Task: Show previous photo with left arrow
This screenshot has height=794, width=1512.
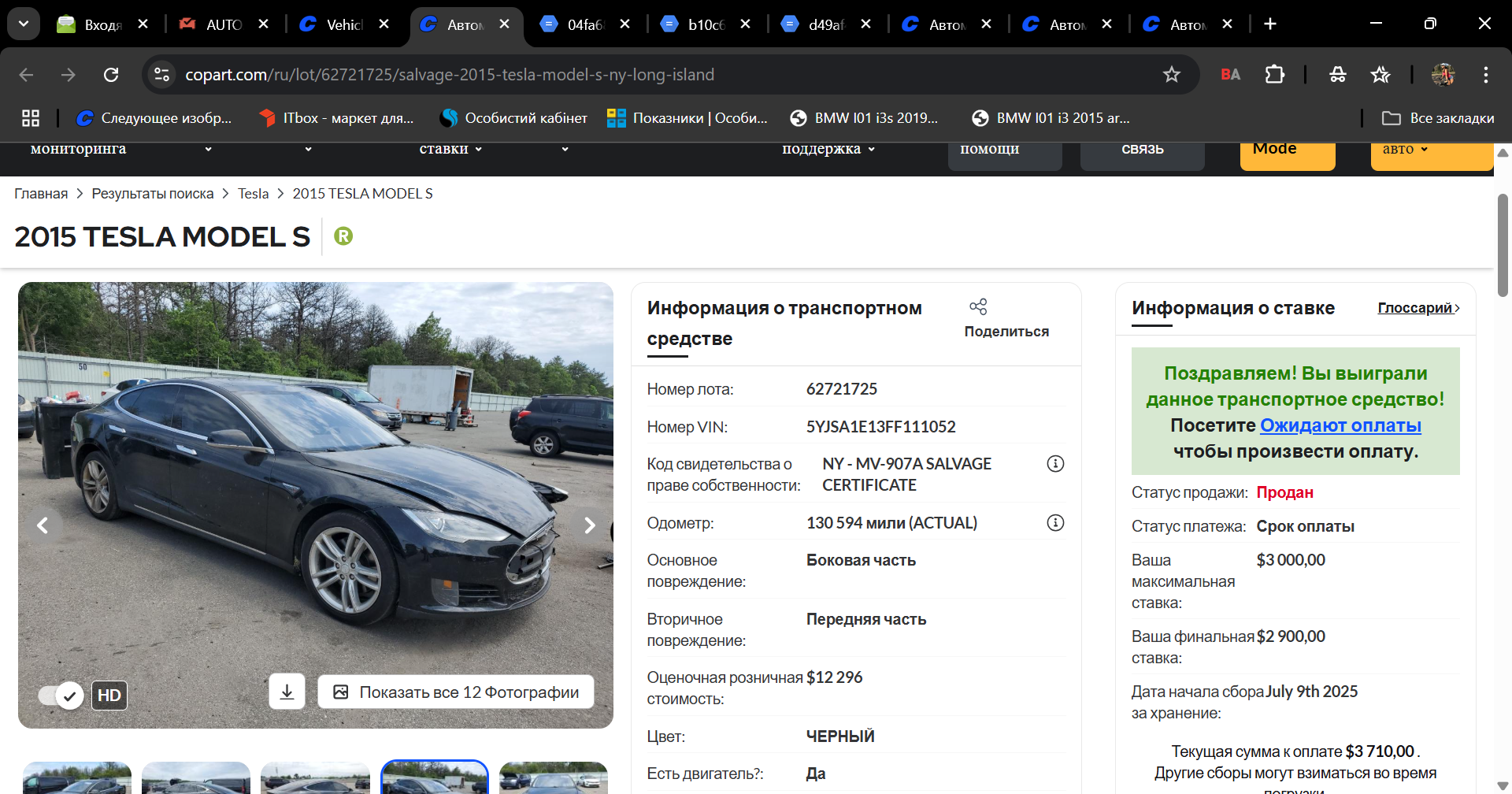Action: [x=43, y=525]
